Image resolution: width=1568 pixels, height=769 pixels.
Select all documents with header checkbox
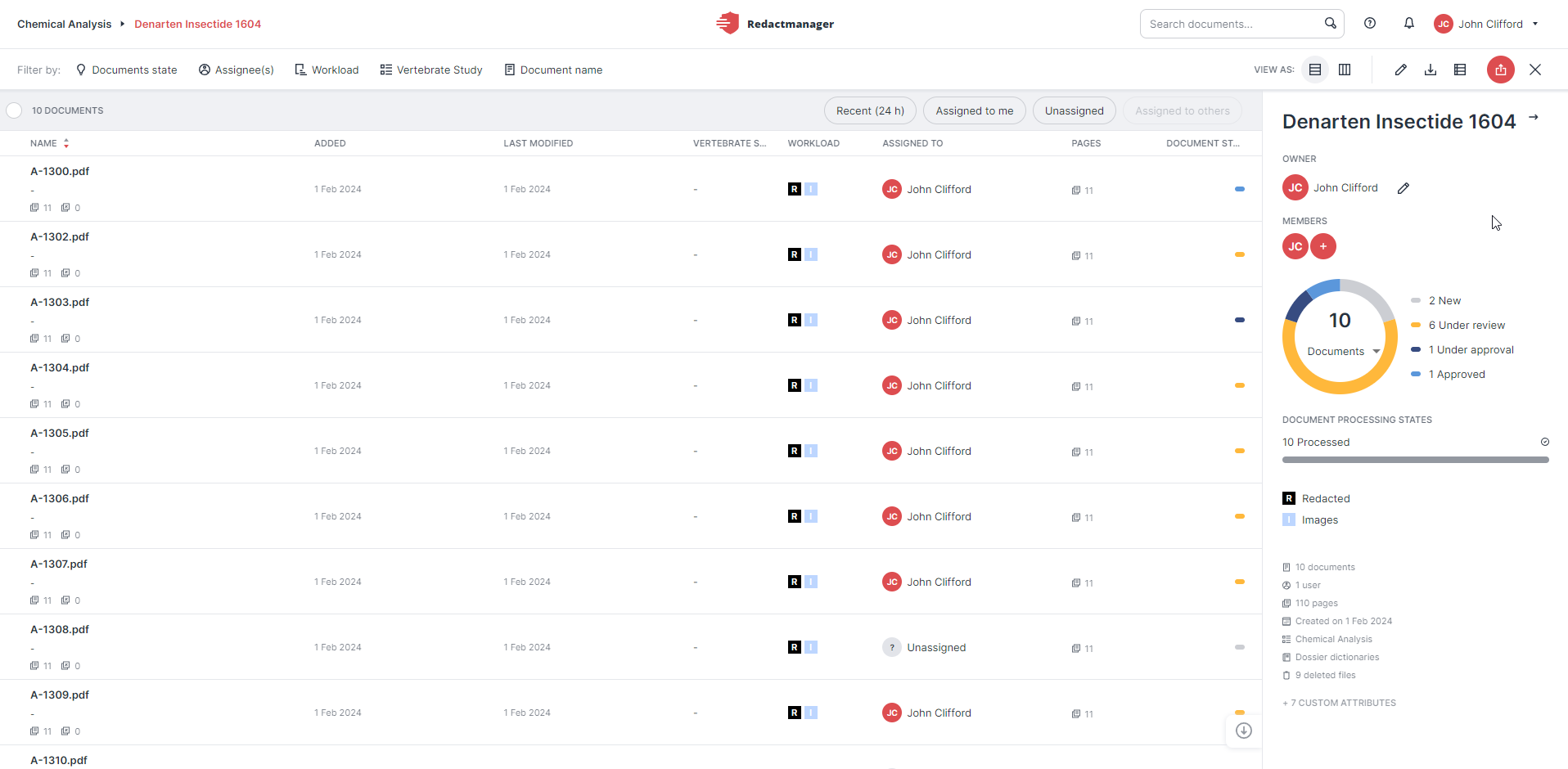coord(14,110)
